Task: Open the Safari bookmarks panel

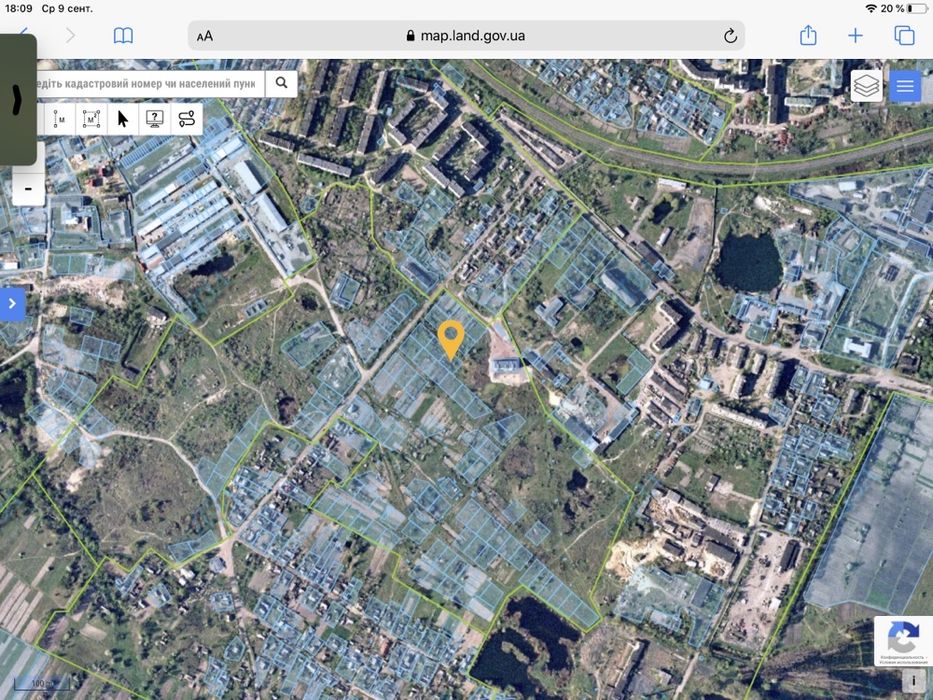Action: [x=123, y=36]
